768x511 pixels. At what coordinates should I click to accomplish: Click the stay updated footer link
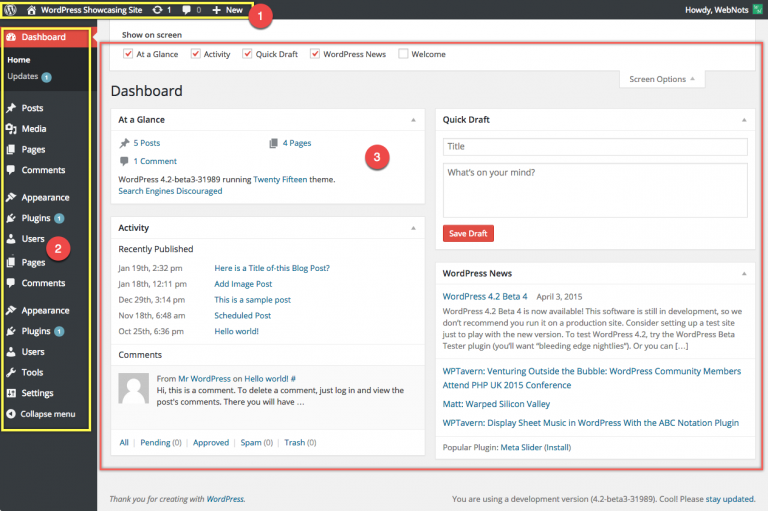tap(729, 499)
